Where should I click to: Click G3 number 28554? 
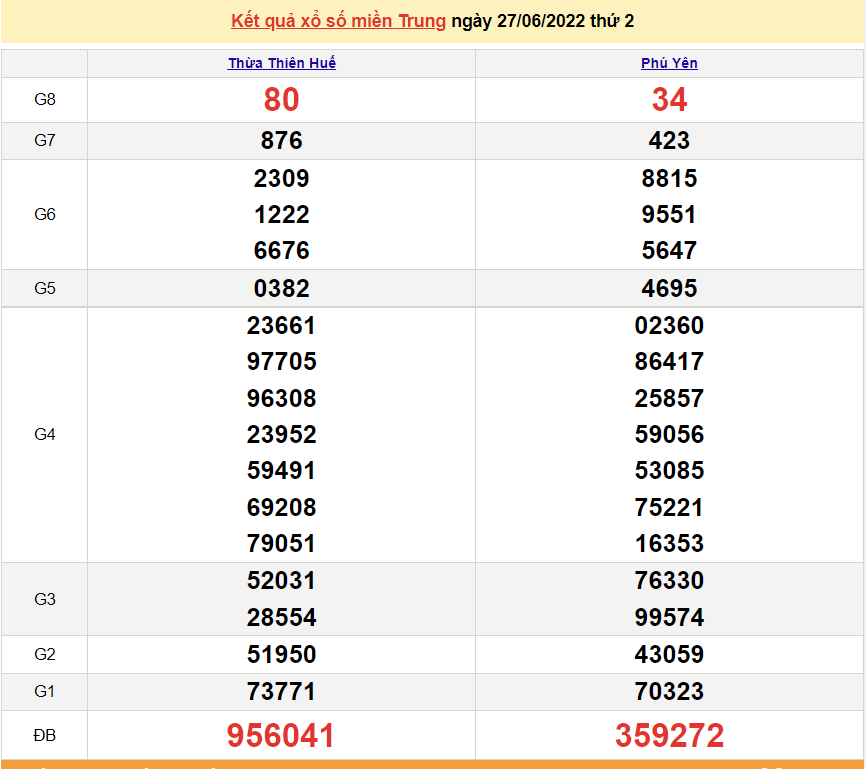coord(282,617)
